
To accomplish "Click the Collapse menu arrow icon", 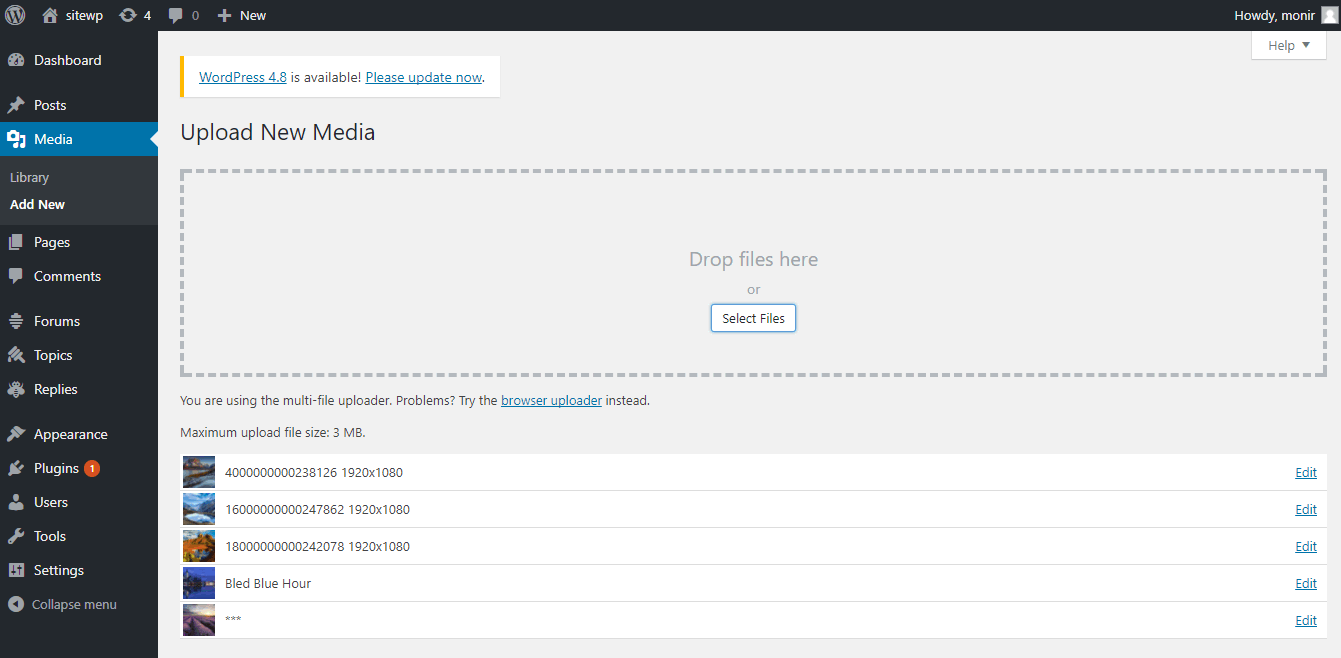I will pos(16,604).
